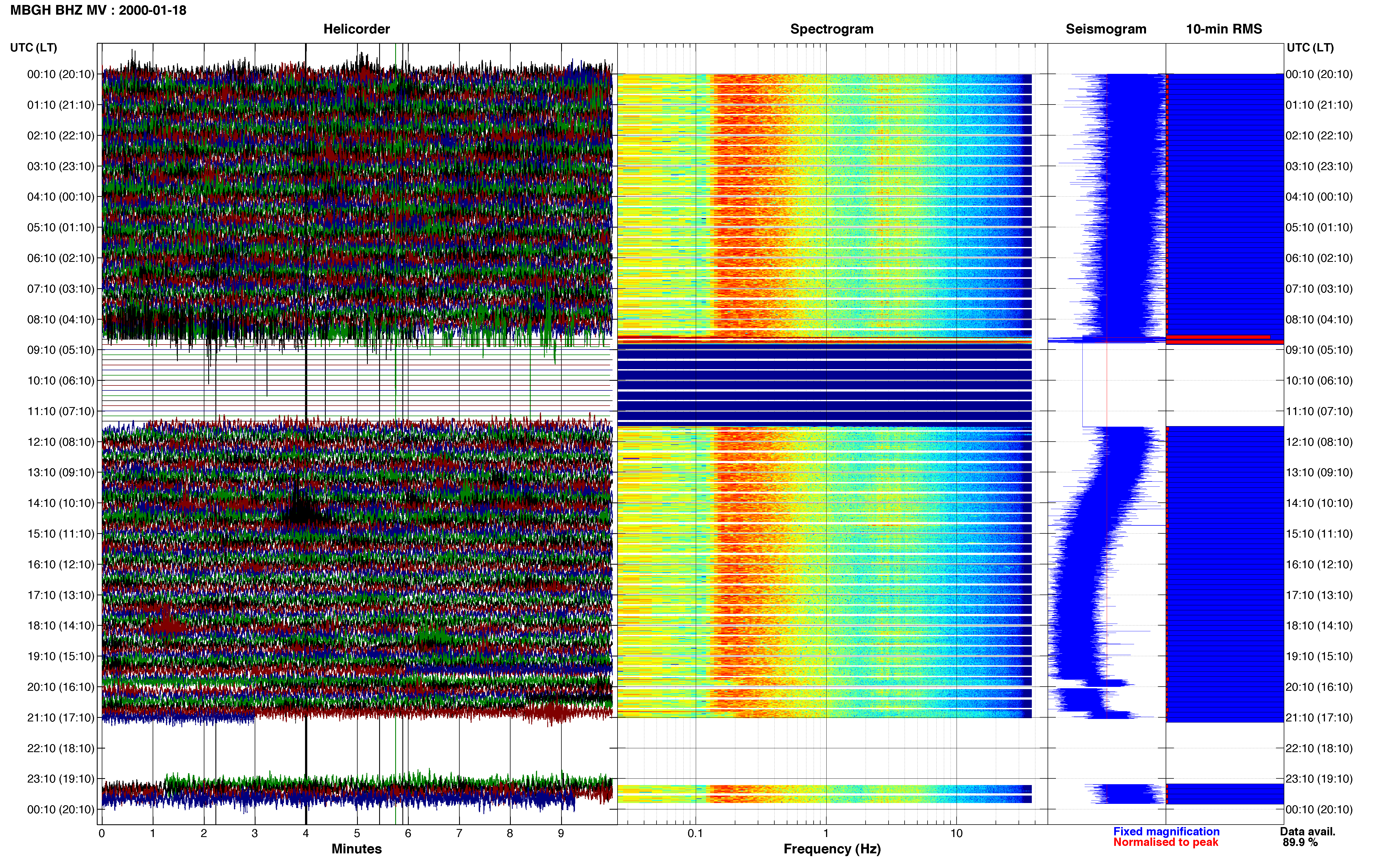Click the 'Minutes' x-axis label
Screen dimensions: 1388x868
tap(356, 849)
